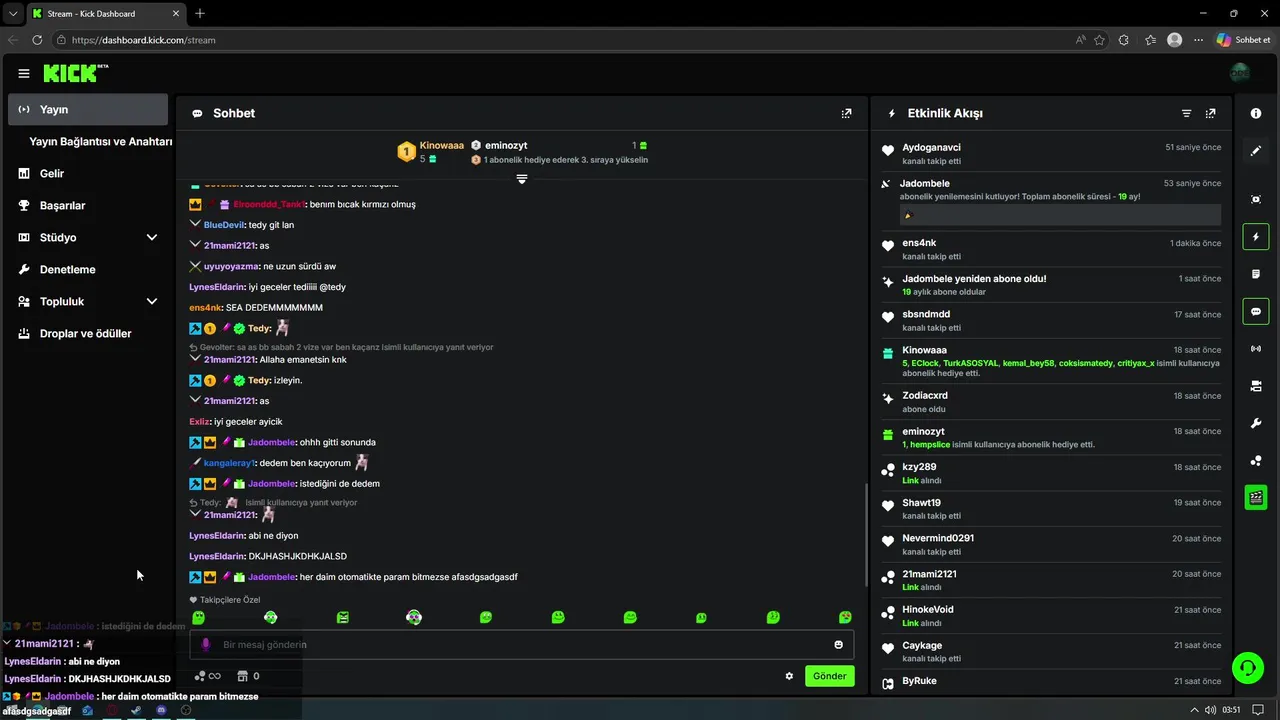Pop out the Sohbet chat panel
The width and height of the screenshot is (1280, 720).
coord(847,114)
